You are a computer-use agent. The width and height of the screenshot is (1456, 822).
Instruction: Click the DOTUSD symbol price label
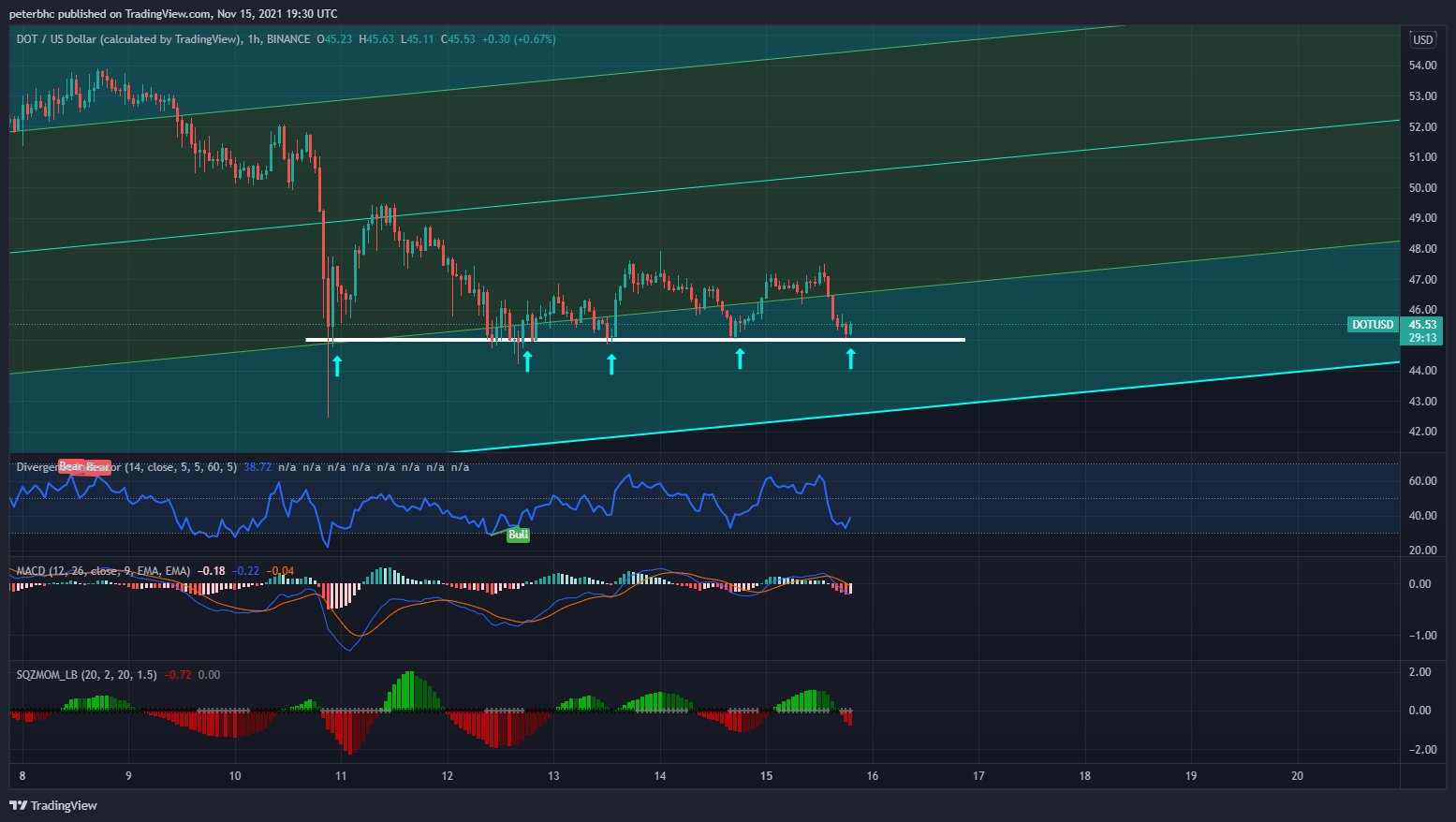1373,325
